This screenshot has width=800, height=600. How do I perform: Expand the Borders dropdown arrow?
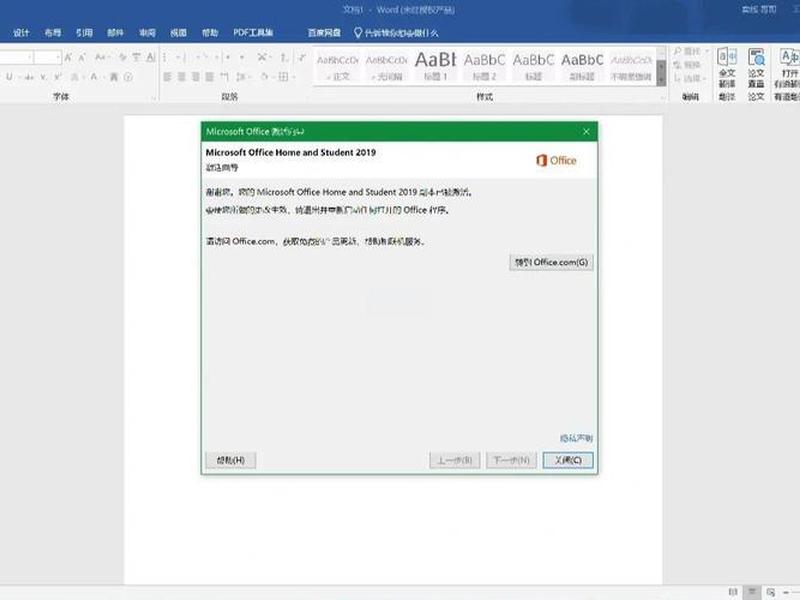tap(293, 77)
